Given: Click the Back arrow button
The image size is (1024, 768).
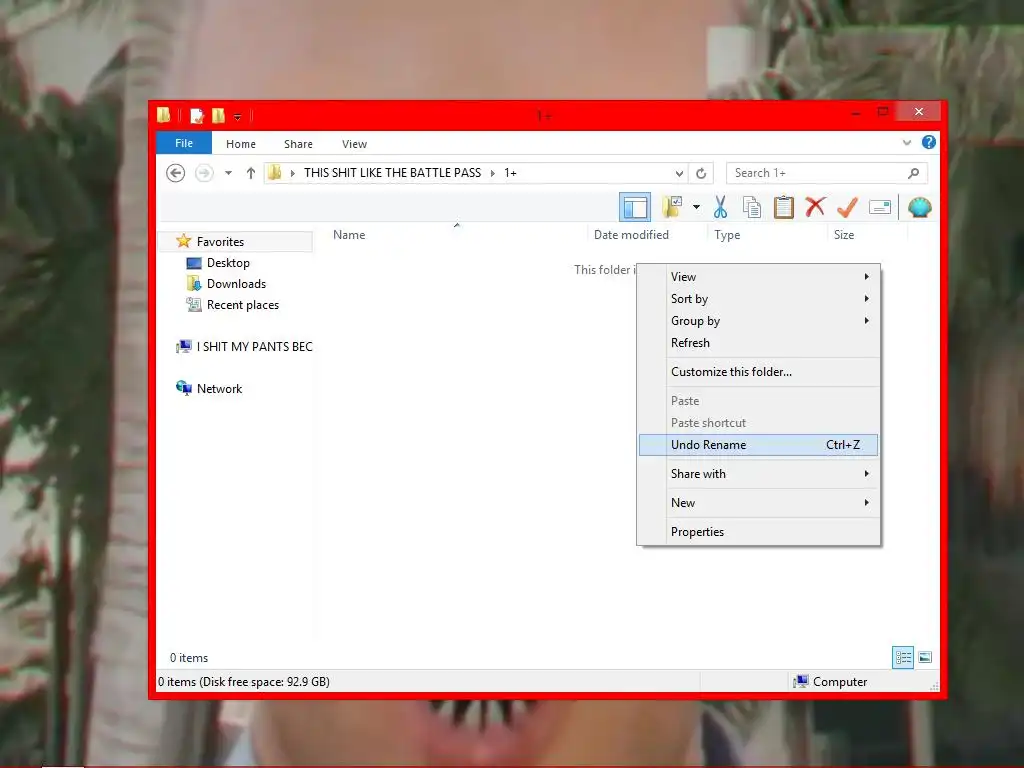Looking at the screenshot, I should tap(176, 173).
